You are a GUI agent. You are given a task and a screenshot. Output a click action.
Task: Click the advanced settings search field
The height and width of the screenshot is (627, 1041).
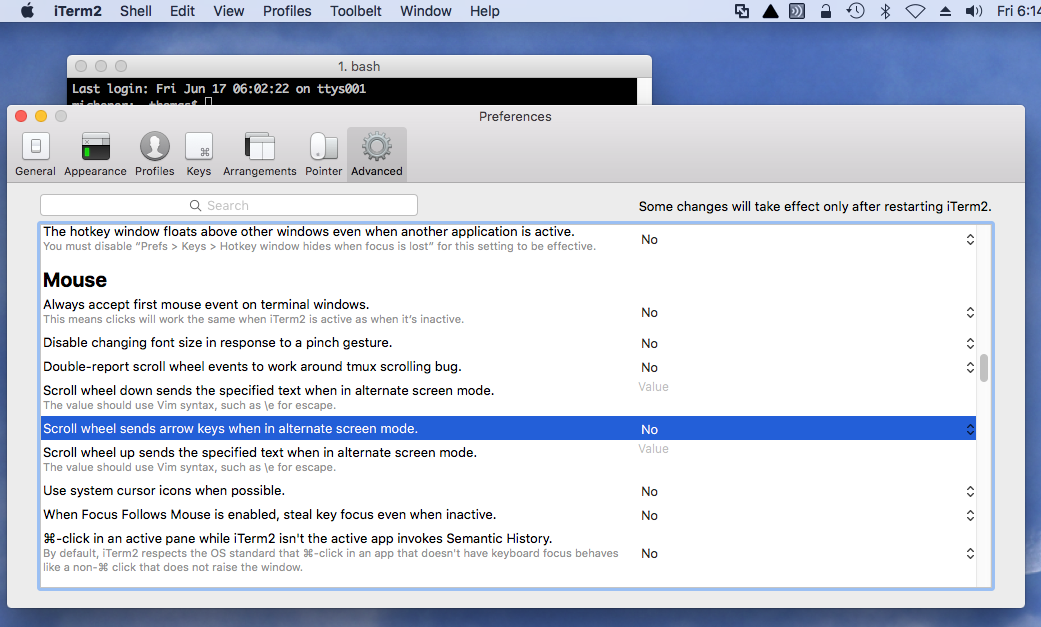click(x=229, y=205)
